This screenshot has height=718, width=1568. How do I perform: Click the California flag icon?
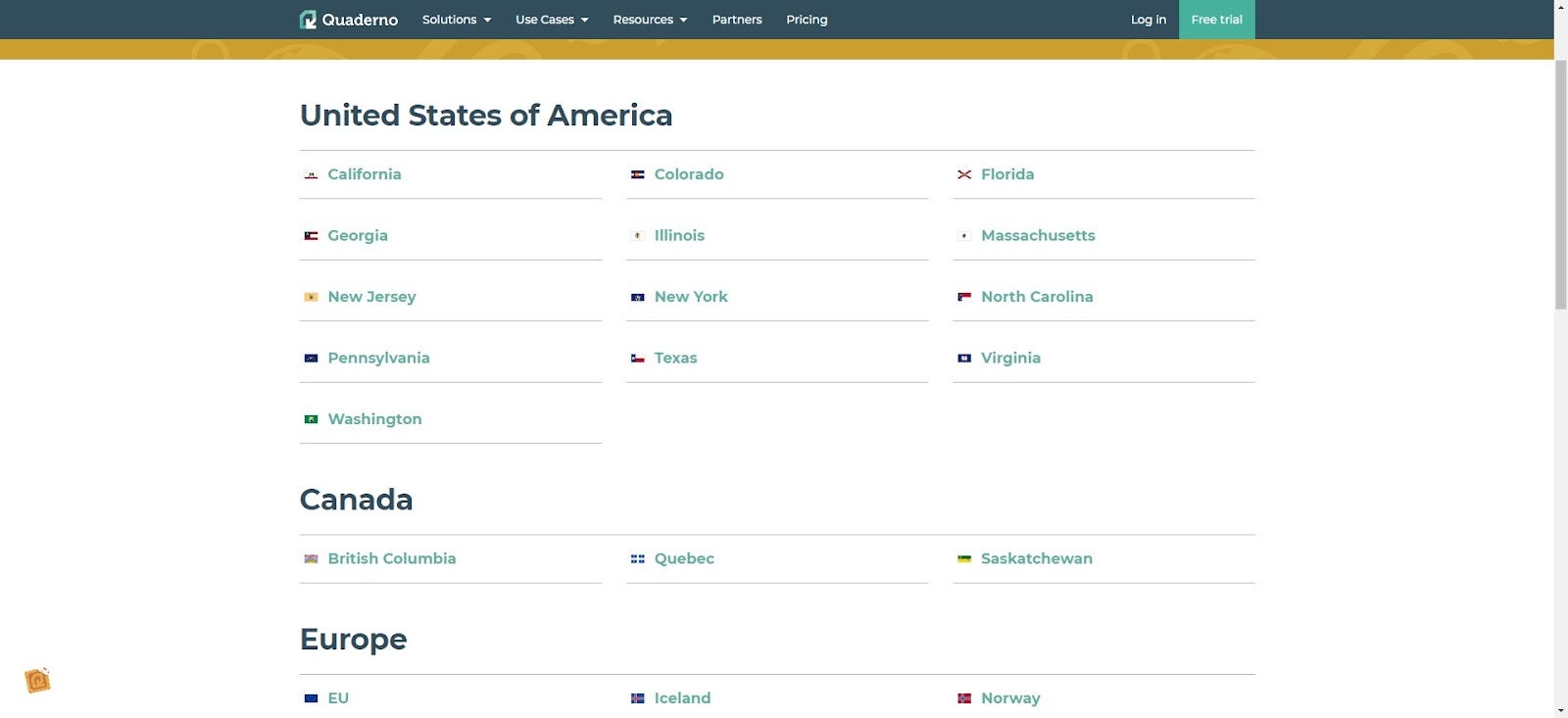[311, 174]
